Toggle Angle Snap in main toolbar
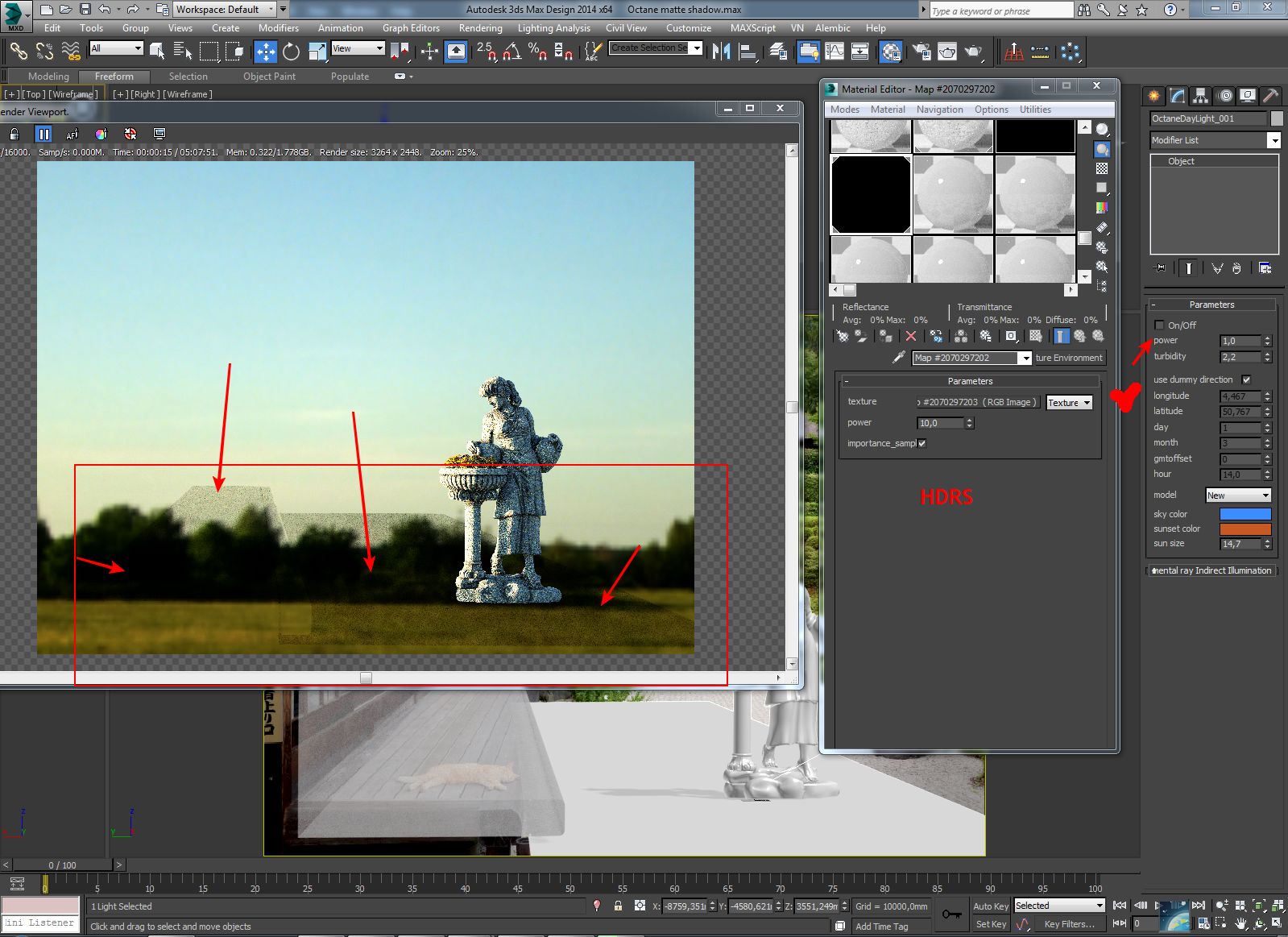Screen dimensions: 1288x937 pyautogui.click(x=511, y=52)
